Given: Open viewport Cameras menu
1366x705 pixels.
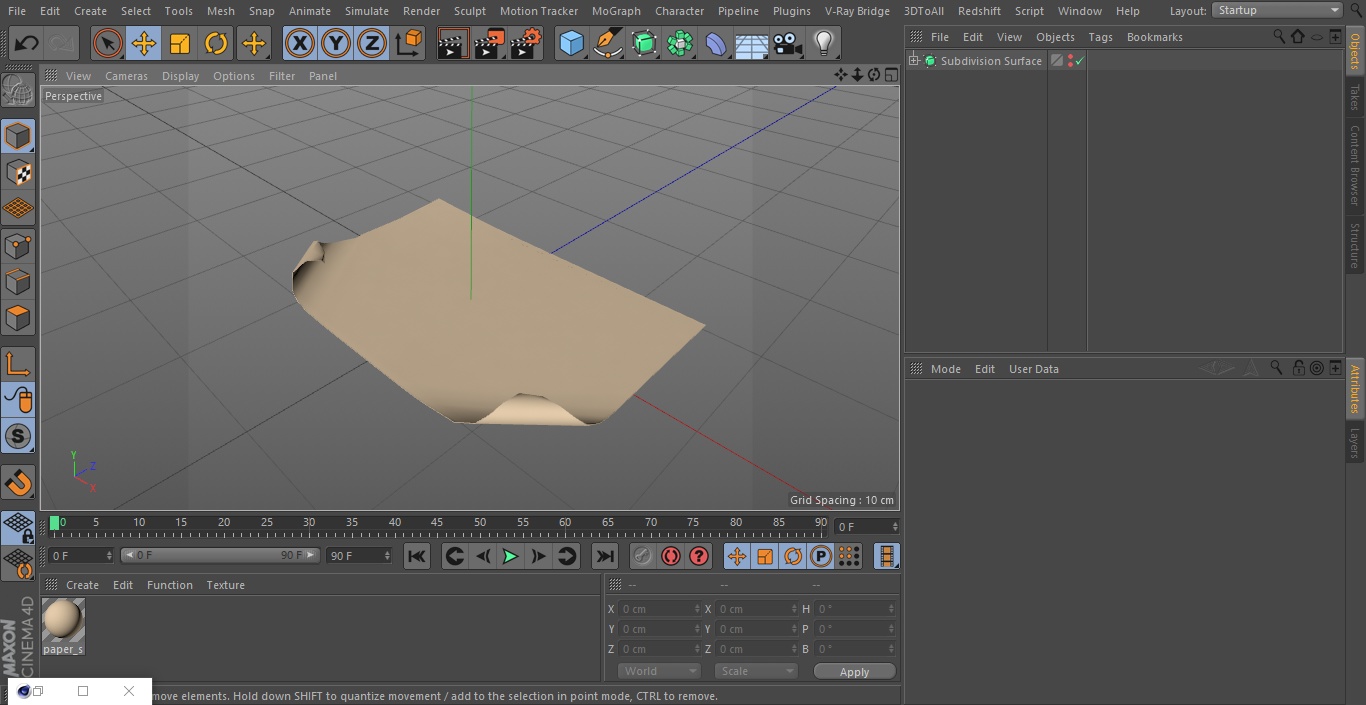Looking at the screenshot, I should [126, 76].
